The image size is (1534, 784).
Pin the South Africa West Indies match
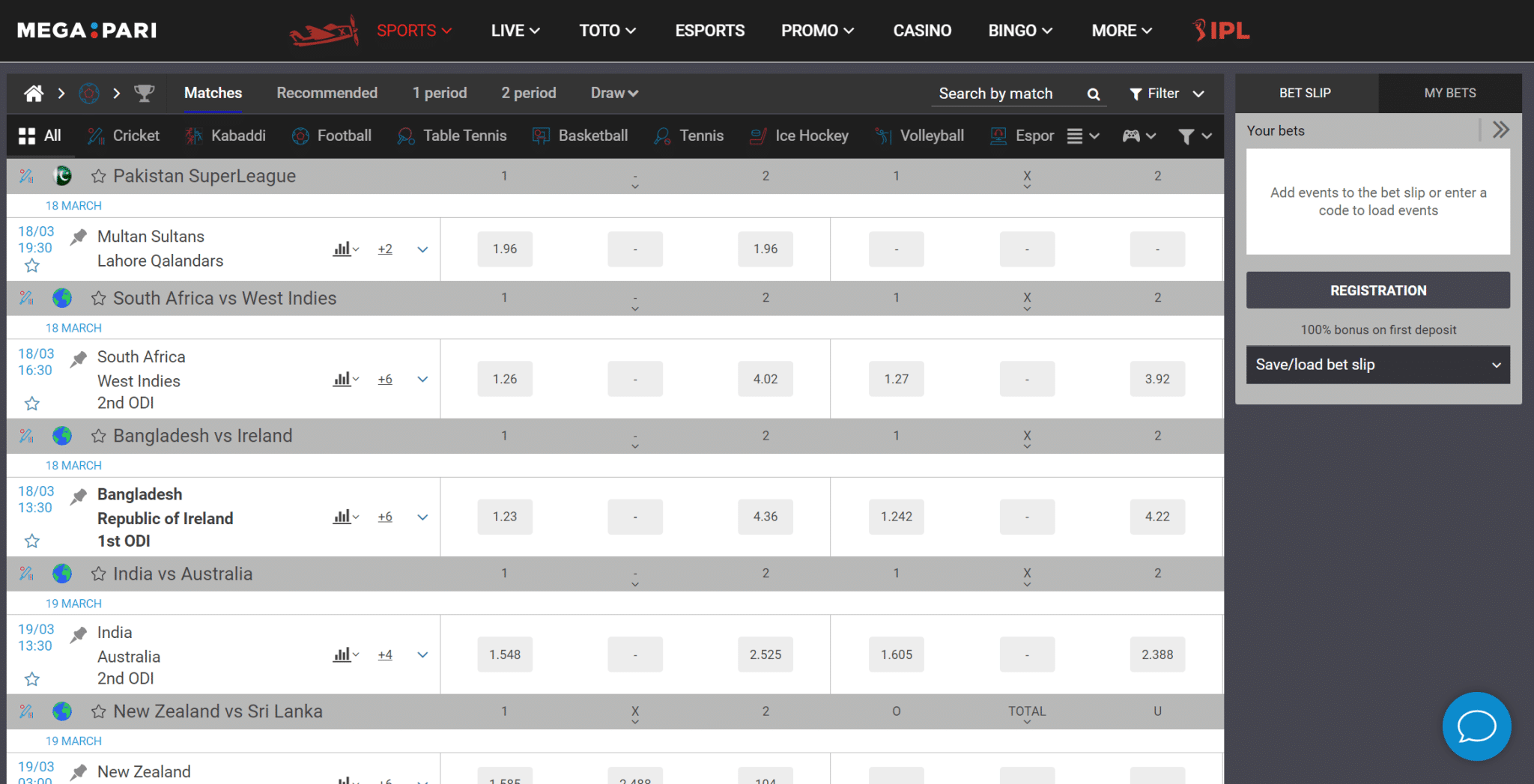[x=79, y=359]
